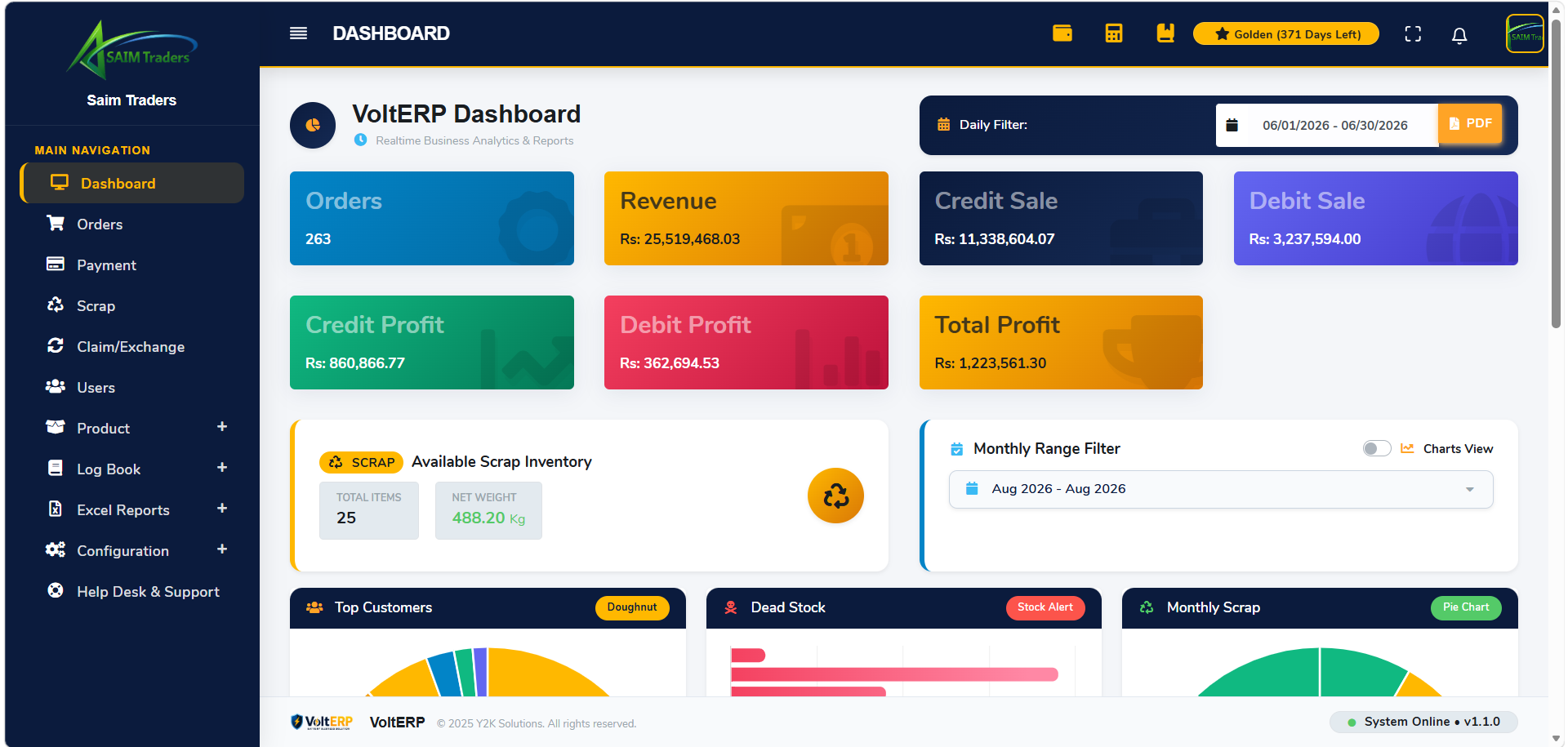Click the SCRAP badge label
Image resolution: width=1568 pixels, height=747 pixels.
coord(361,462)
